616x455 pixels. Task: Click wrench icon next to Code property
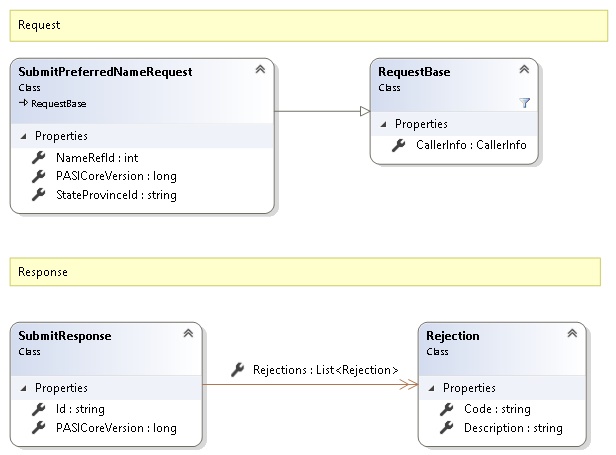point(448,409)
